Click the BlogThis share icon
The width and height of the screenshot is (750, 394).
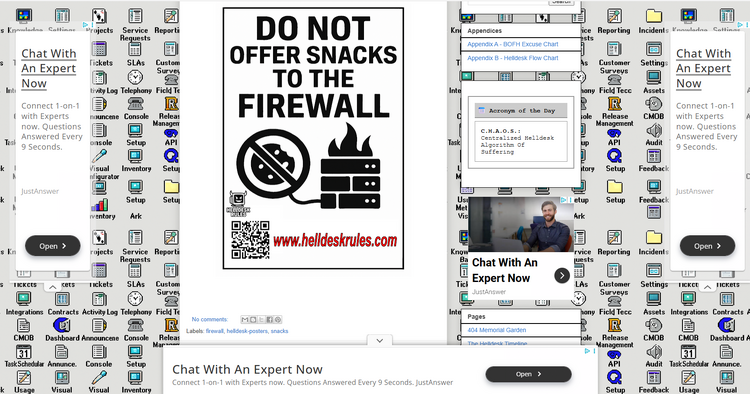tap(253, 319)
